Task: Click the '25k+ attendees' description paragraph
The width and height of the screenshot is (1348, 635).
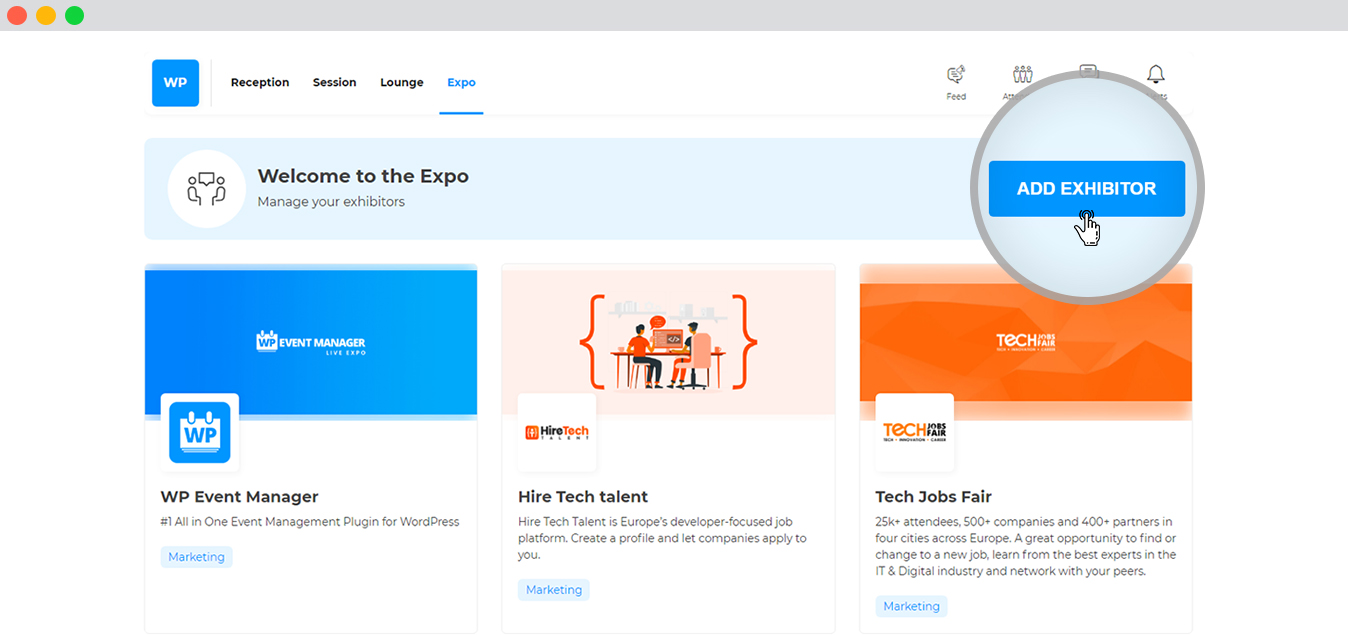Action: click(1026, 547)
